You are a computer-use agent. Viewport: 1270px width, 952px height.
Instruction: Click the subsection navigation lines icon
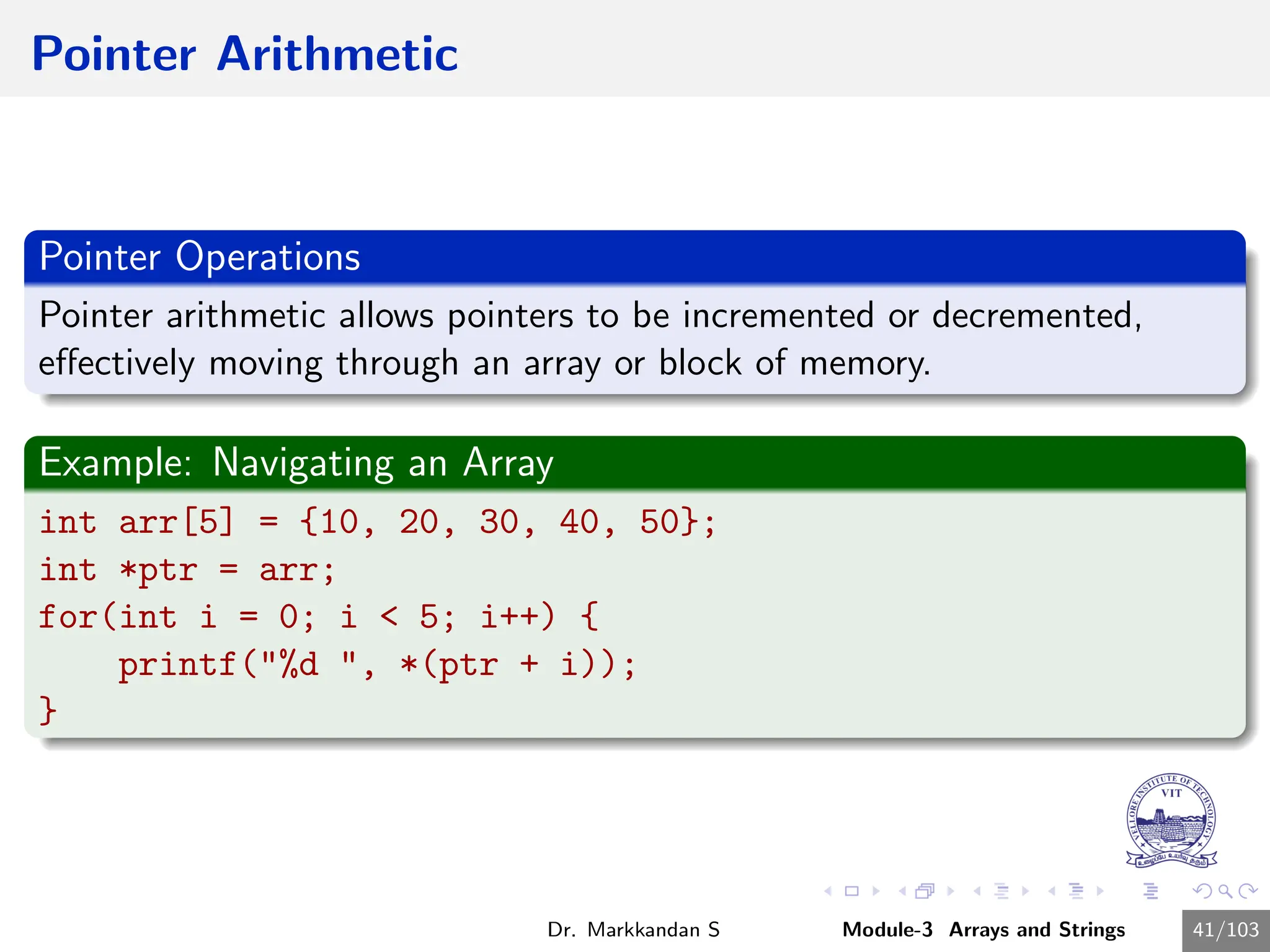[1001, 891]
